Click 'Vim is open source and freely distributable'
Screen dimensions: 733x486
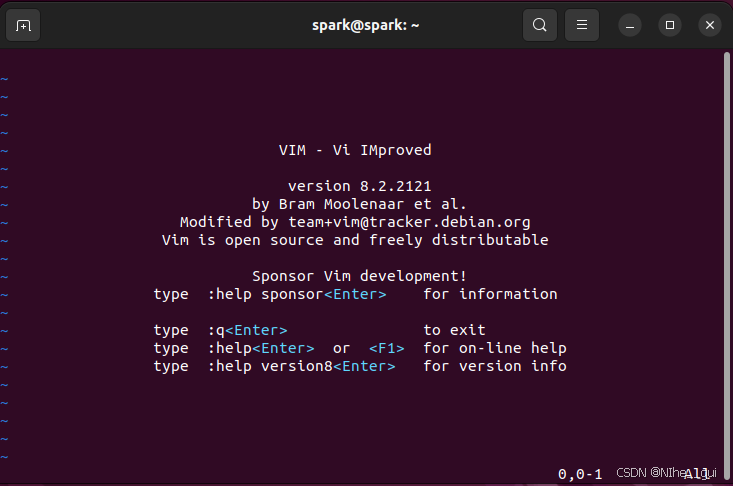coord(355,240)
